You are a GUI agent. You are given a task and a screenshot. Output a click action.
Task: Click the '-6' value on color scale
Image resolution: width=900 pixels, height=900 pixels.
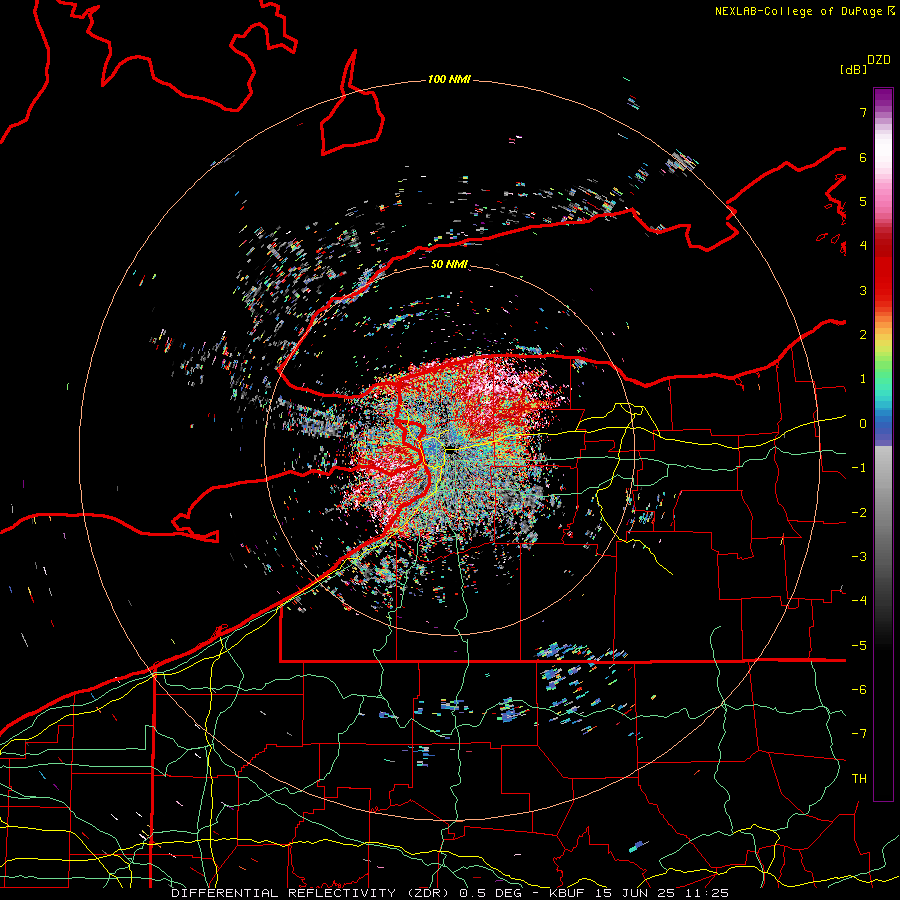pos(859,690)
